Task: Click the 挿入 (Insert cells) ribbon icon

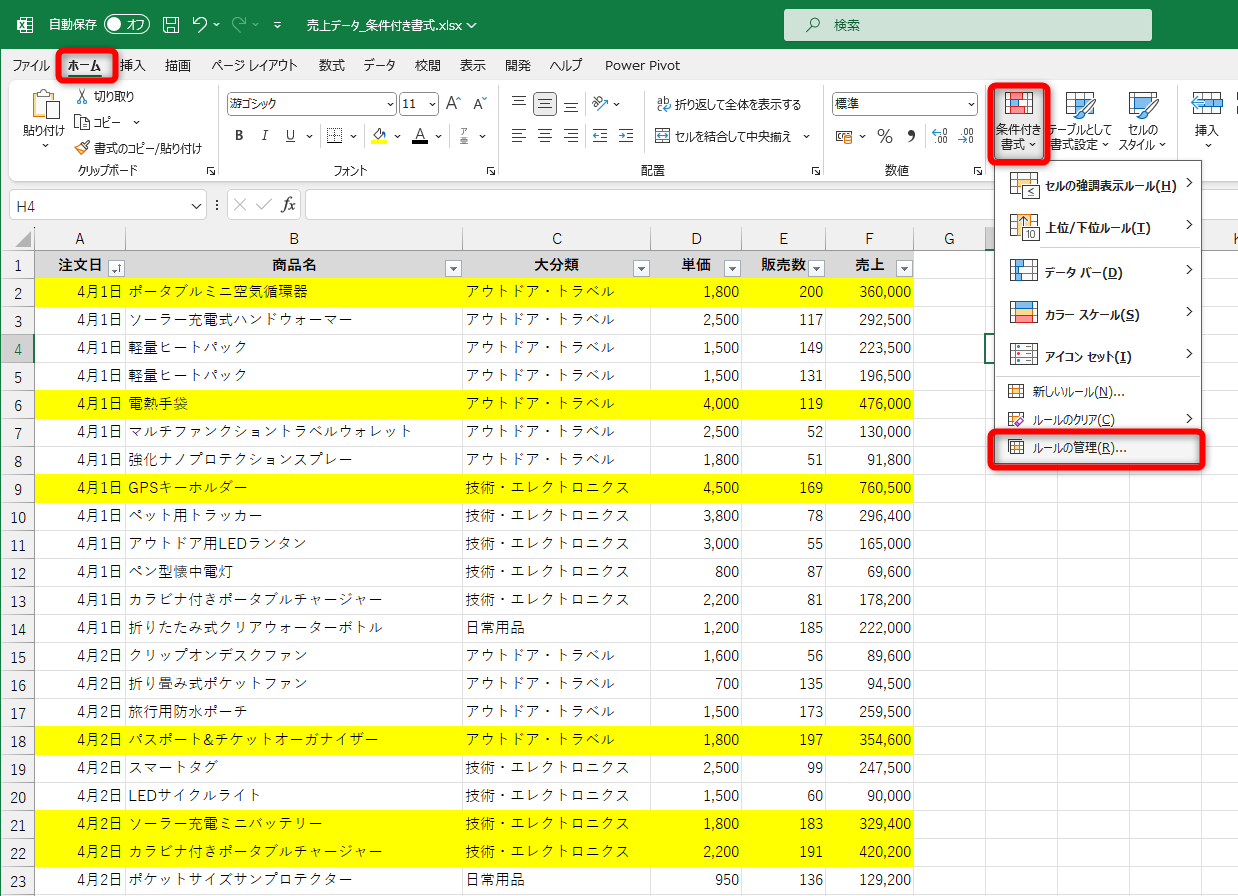Action: pos(1206,115)
